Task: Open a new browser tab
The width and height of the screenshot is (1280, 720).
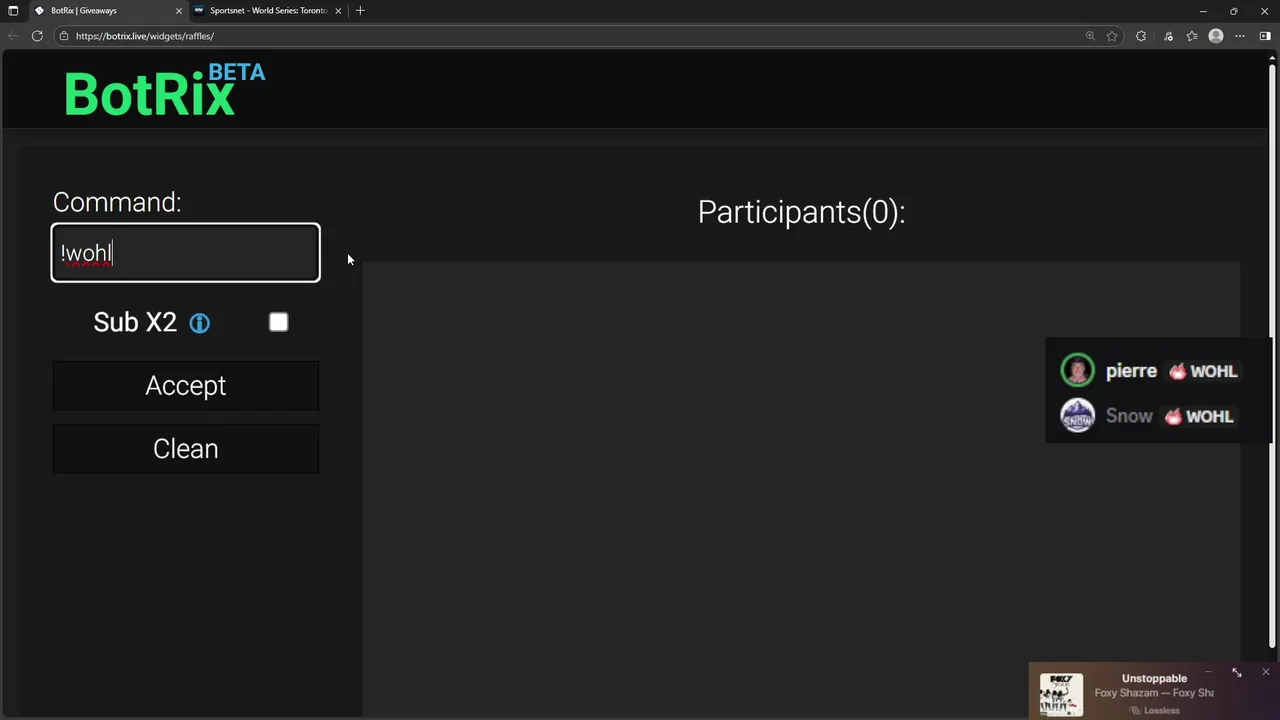Action: click(x=360, y=11)
